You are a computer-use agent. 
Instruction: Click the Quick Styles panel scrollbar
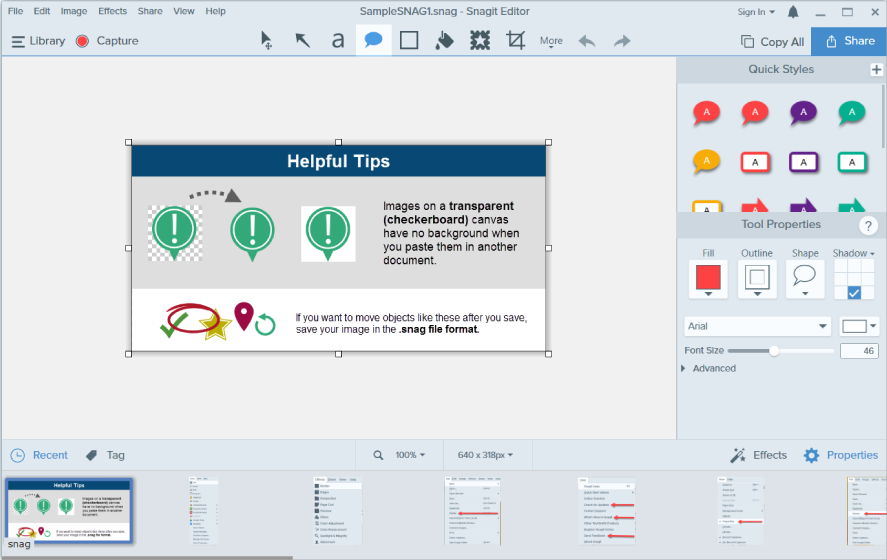click(882, 117)
